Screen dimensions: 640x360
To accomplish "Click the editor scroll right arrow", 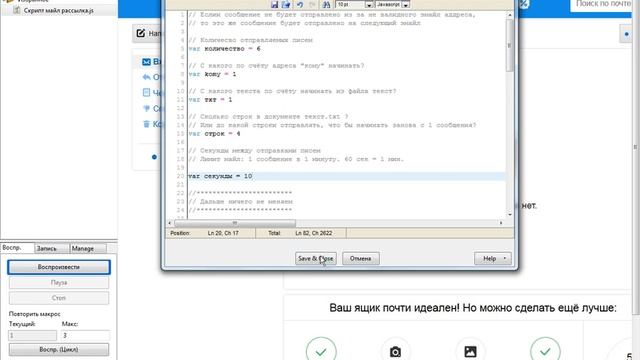I will pos(501,223).
